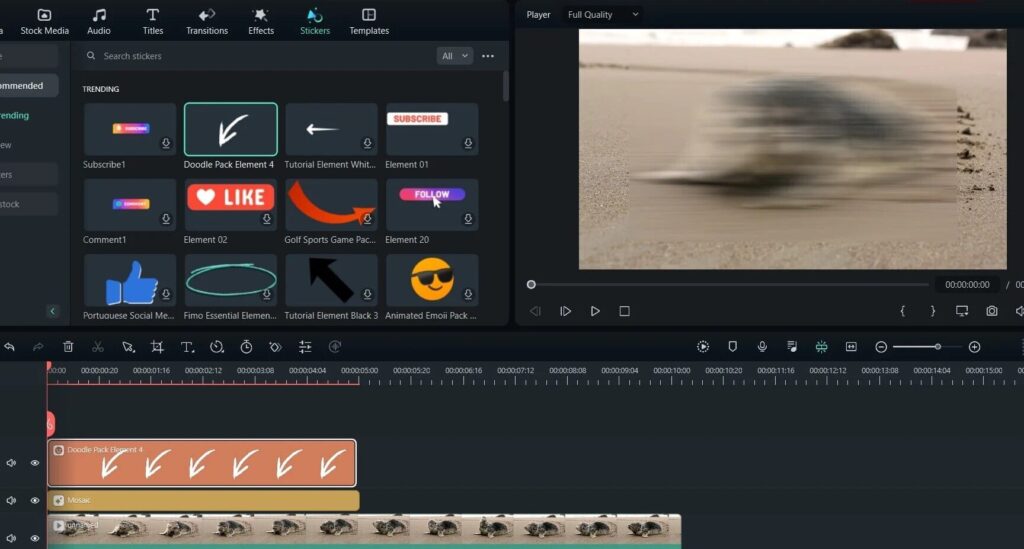Redo the last action

tap(38, 347)
